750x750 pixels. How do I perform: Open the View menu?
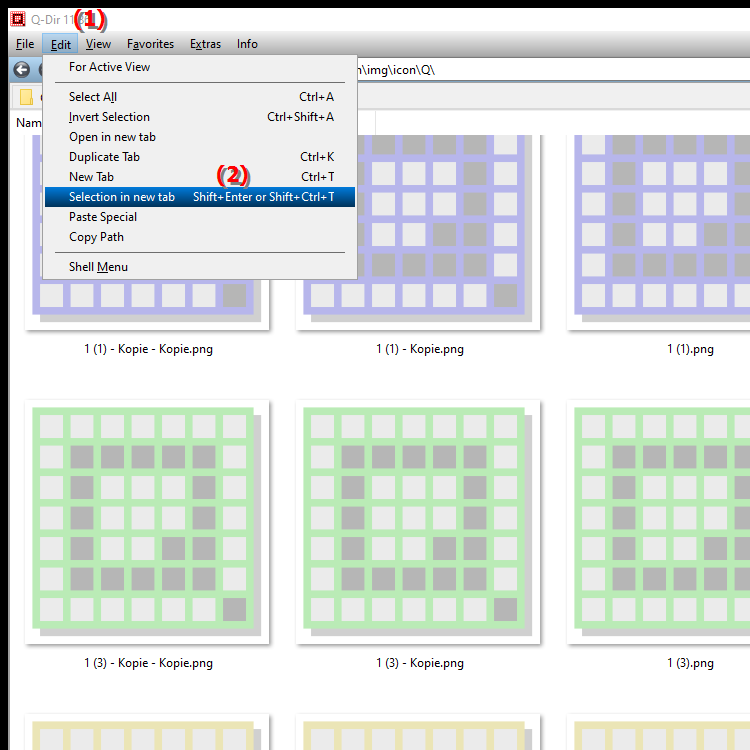[99, 44]
